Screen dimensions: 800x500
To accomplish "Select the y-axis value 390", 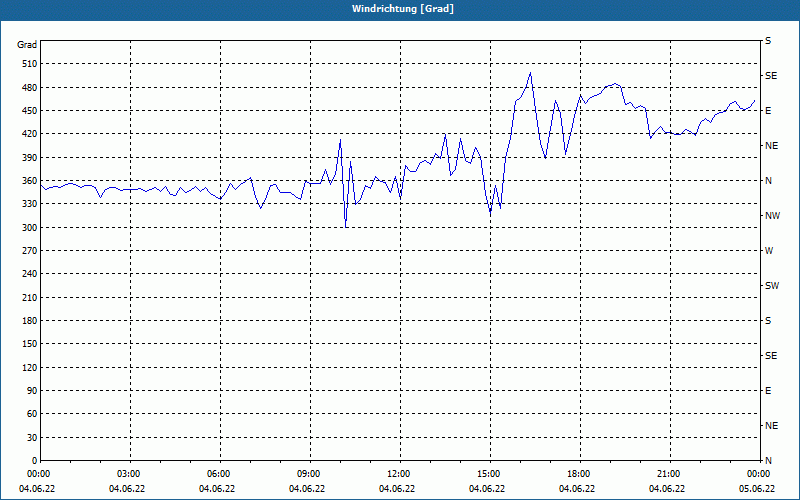I will coord(30,158).
